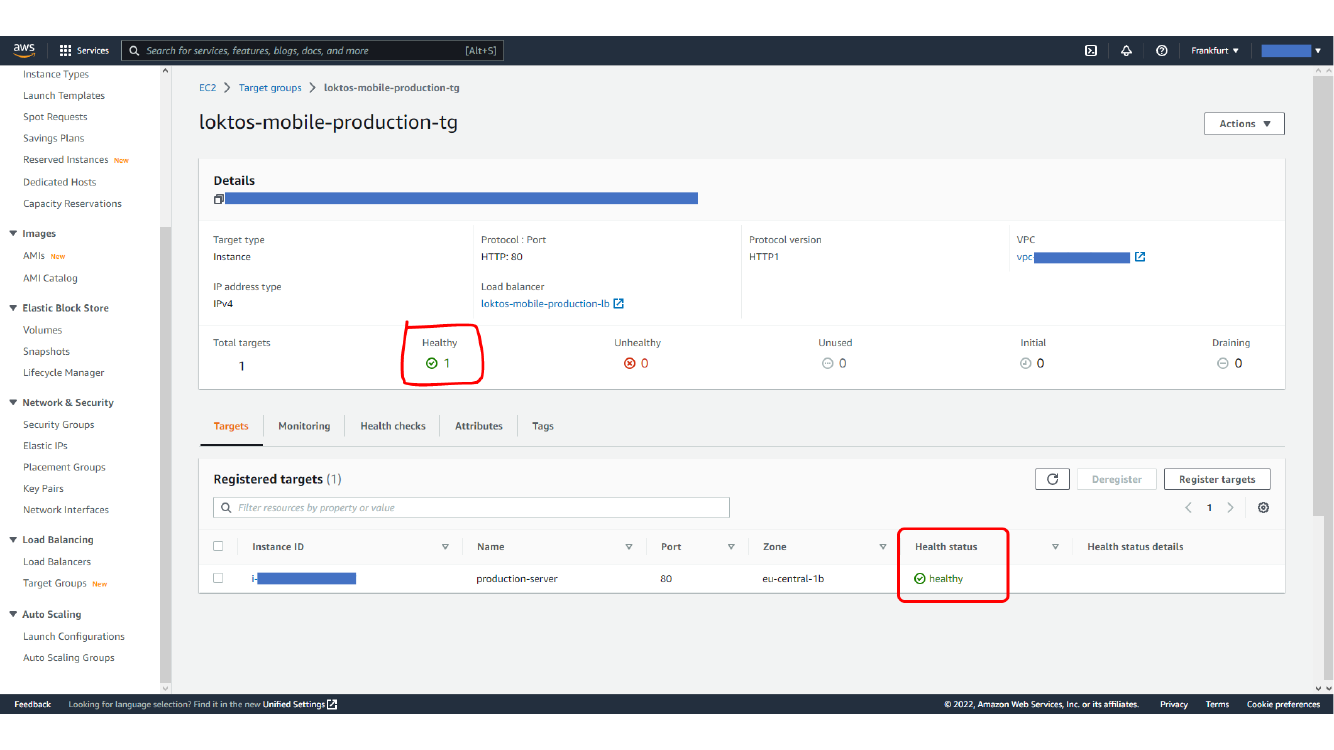This screenshot has width=1334, height=750.
Task: Open Elastic IPs in sidebar
Action: (x=45, y=446)
